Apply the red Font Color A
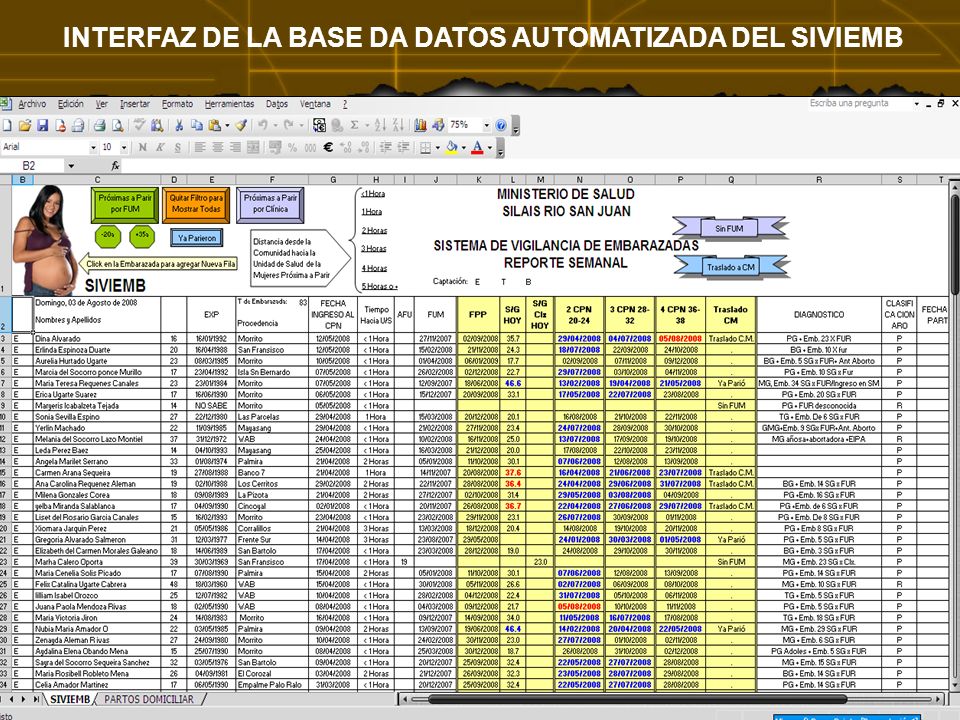This screenshot has width=960, height=720. coord(478,148)
